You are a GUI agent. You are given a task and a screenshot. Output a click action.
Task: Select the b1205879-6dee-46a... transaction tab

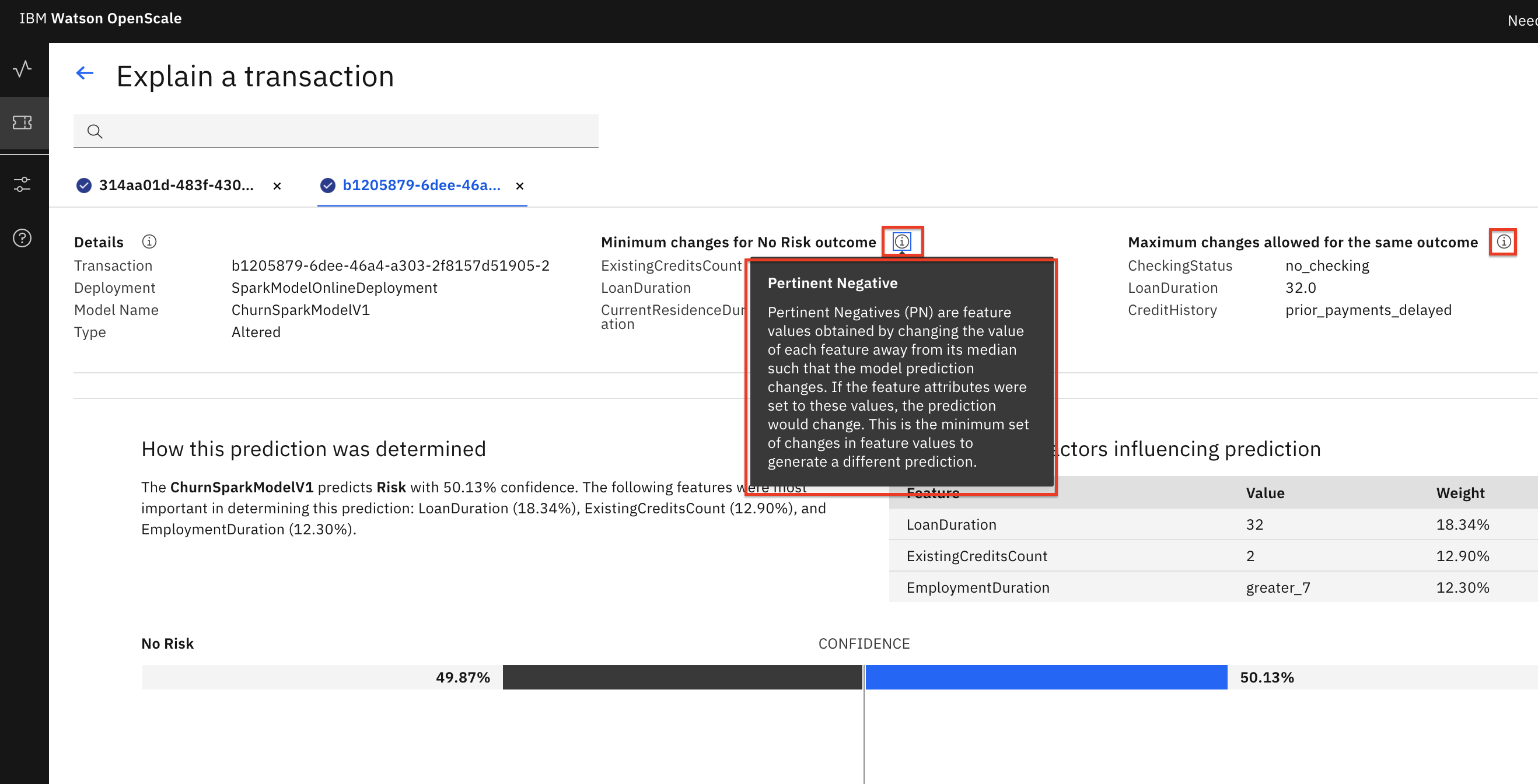click(x=421, y=185)
